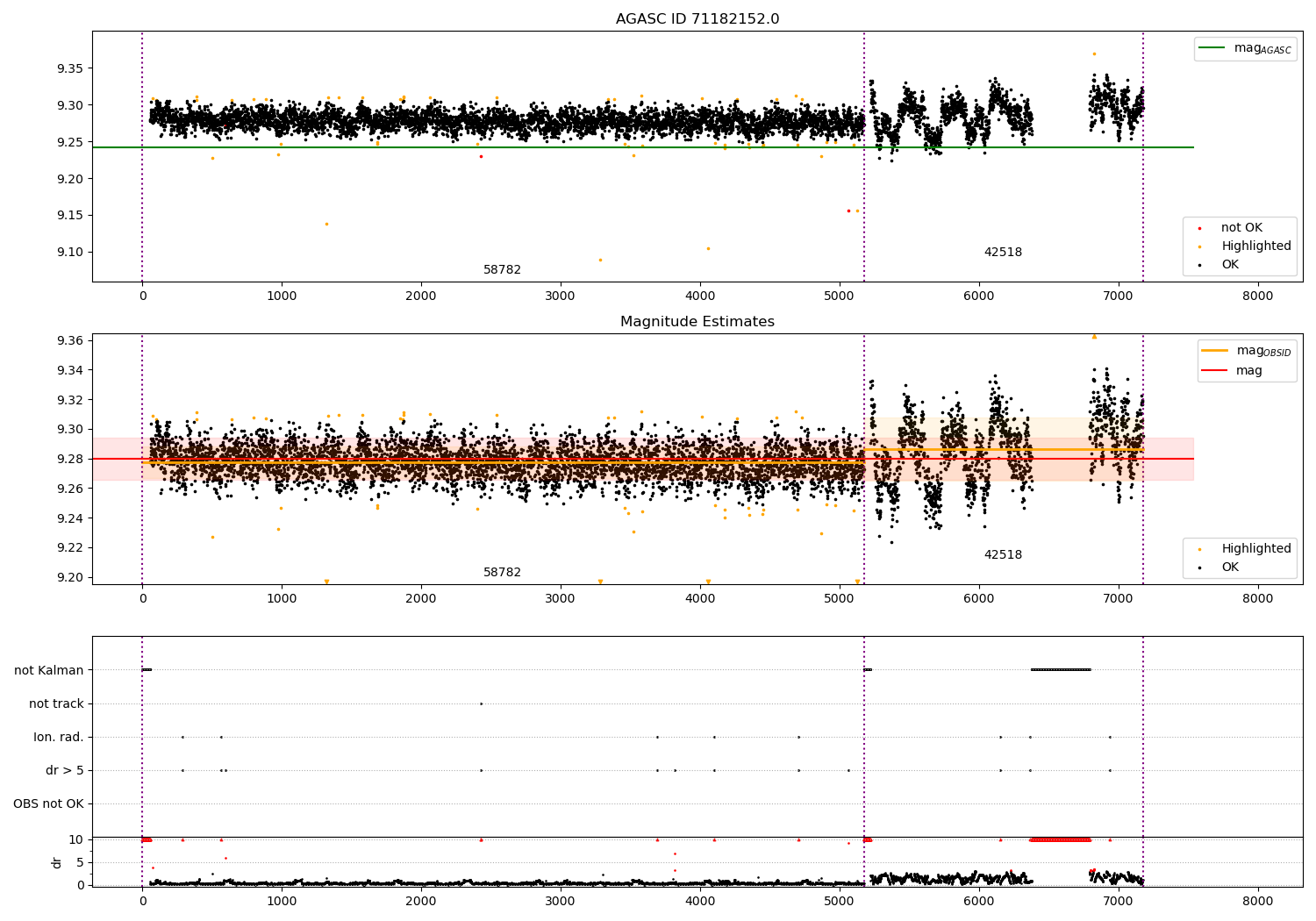
Task: Click the 'not Kalman' row label
Action: pos(49,670)
